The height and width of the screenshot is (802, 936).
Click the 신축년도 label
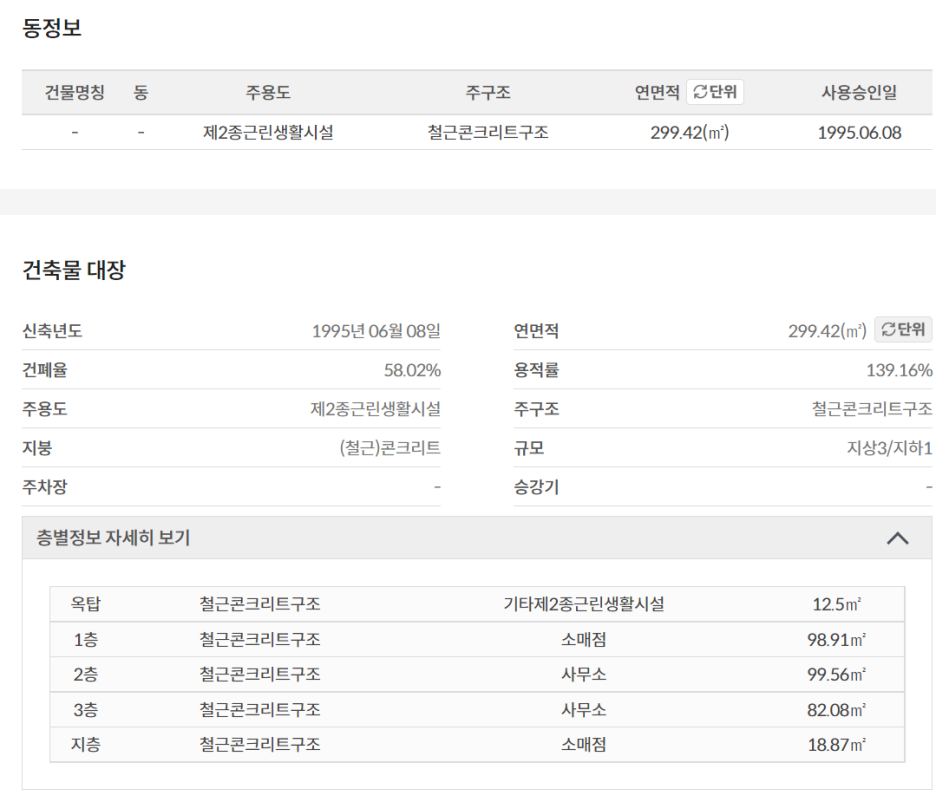[x=52, y=331]
